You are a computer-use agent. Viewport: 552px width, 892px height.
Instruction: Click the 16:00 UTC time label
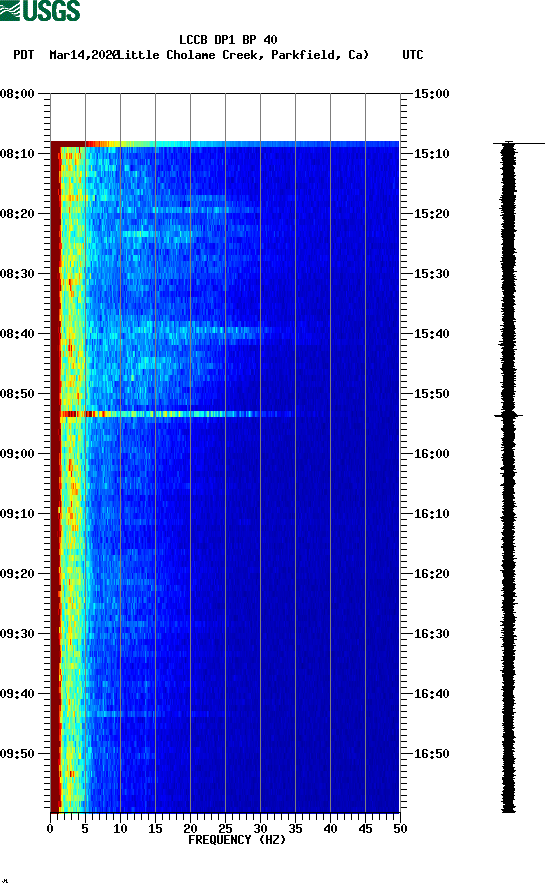(x=431, y=454)
